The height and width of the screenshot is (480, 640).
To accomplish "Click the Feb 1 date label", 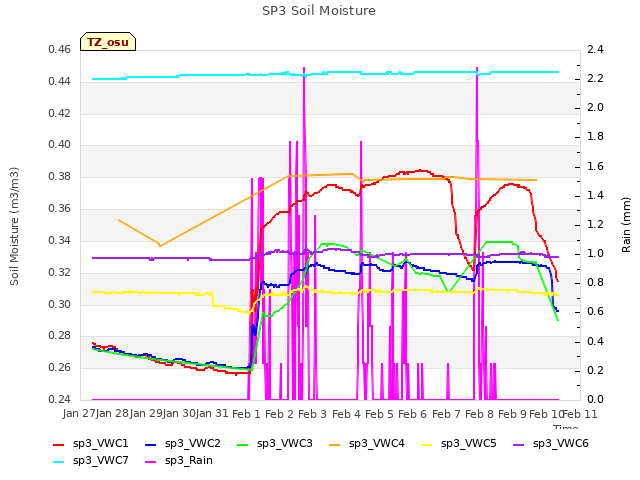I will 246,414.
